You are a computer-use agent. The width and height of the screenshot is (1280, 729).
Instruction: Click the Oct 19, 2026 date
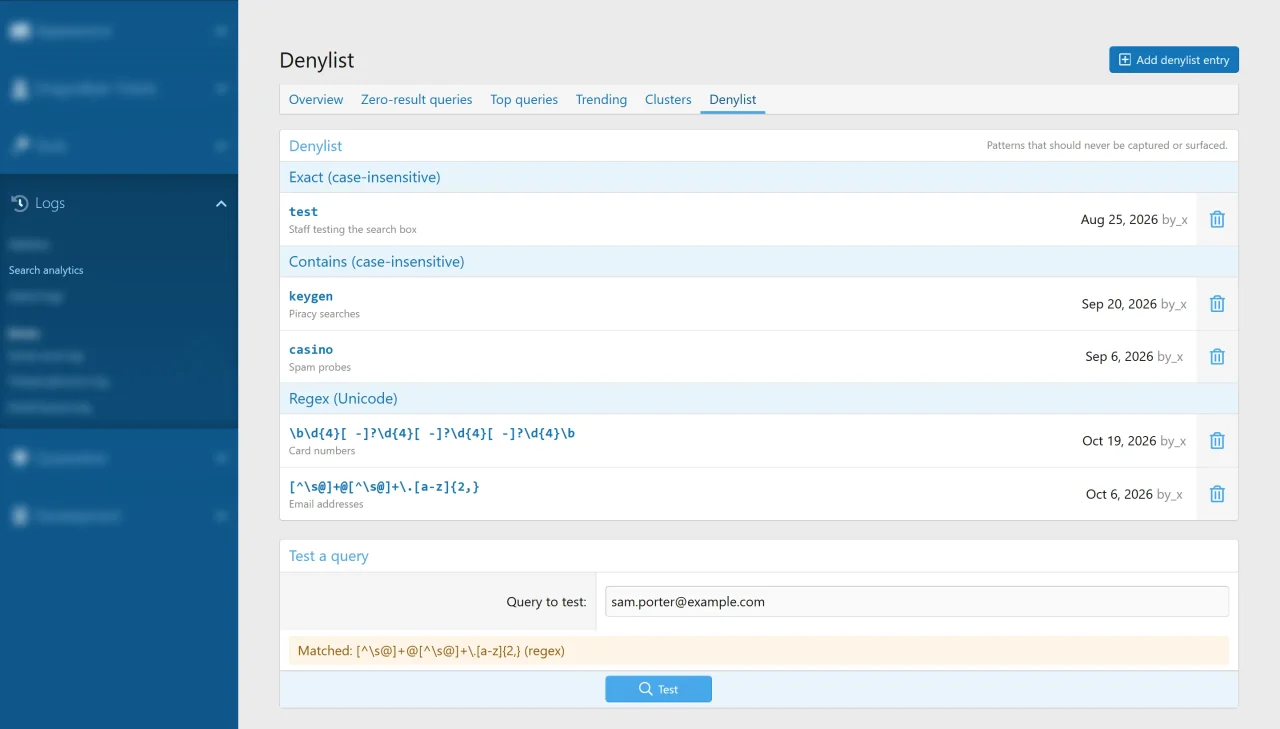1119,441
